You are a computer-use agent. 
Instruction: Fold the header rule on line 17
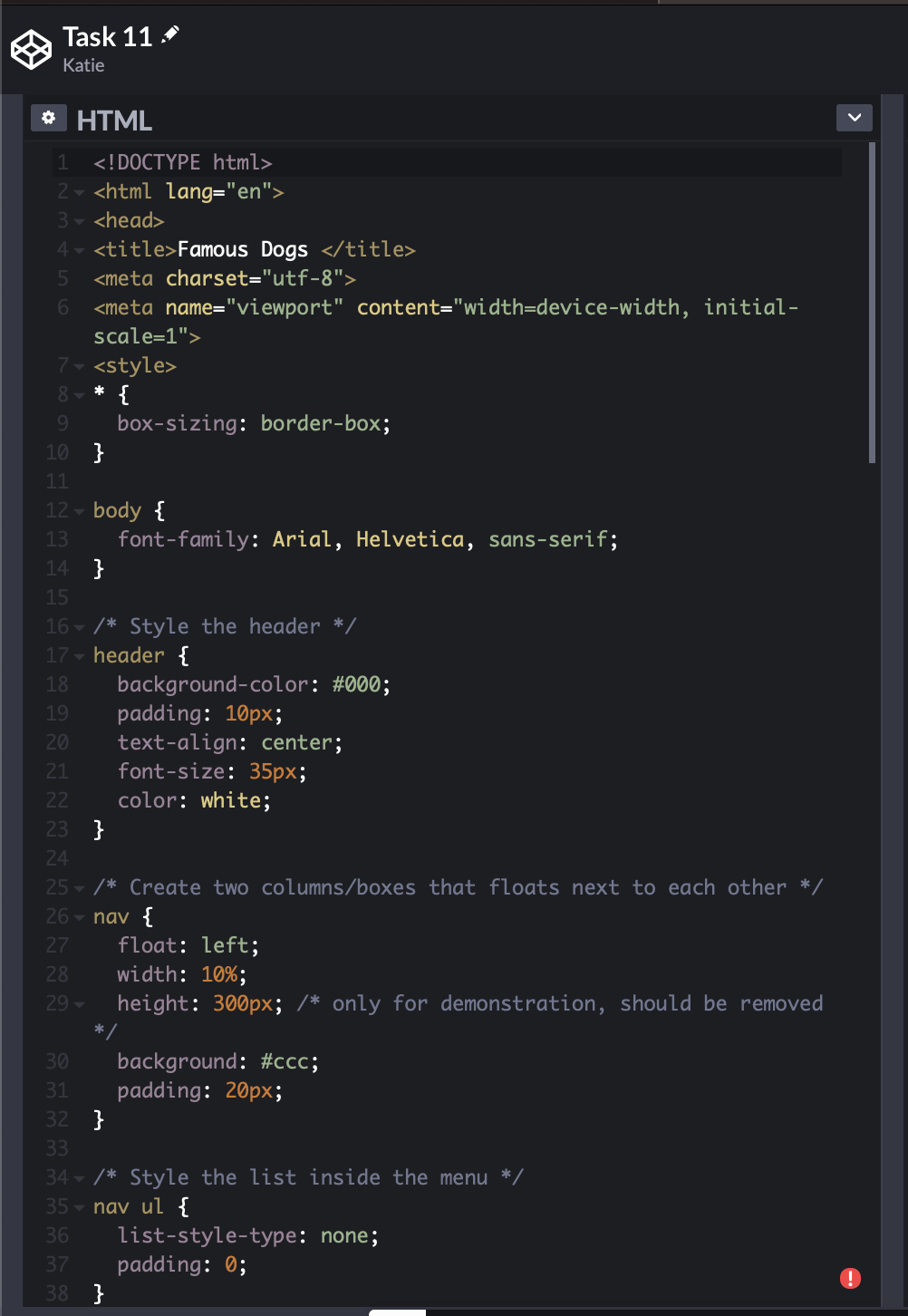pyautogui.click(x=80, y=656)
